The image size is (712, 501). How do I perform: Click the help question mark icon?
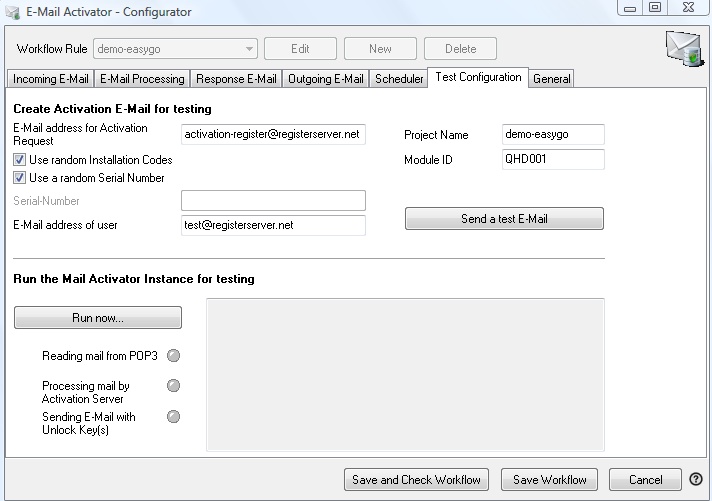point(696,479)
